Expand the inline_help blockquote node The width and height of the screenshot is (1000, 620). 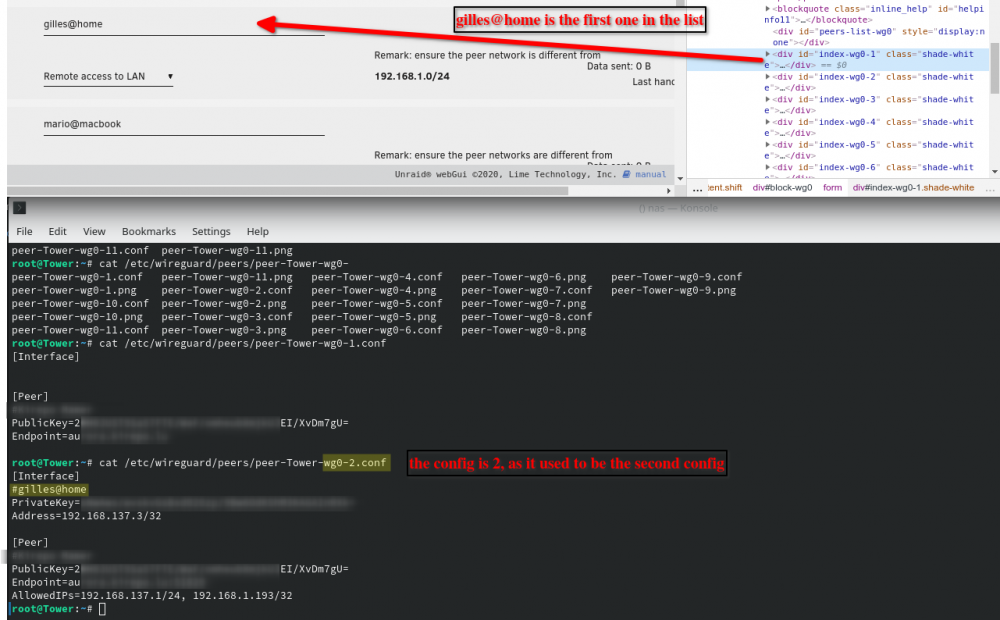click(767, 9)
